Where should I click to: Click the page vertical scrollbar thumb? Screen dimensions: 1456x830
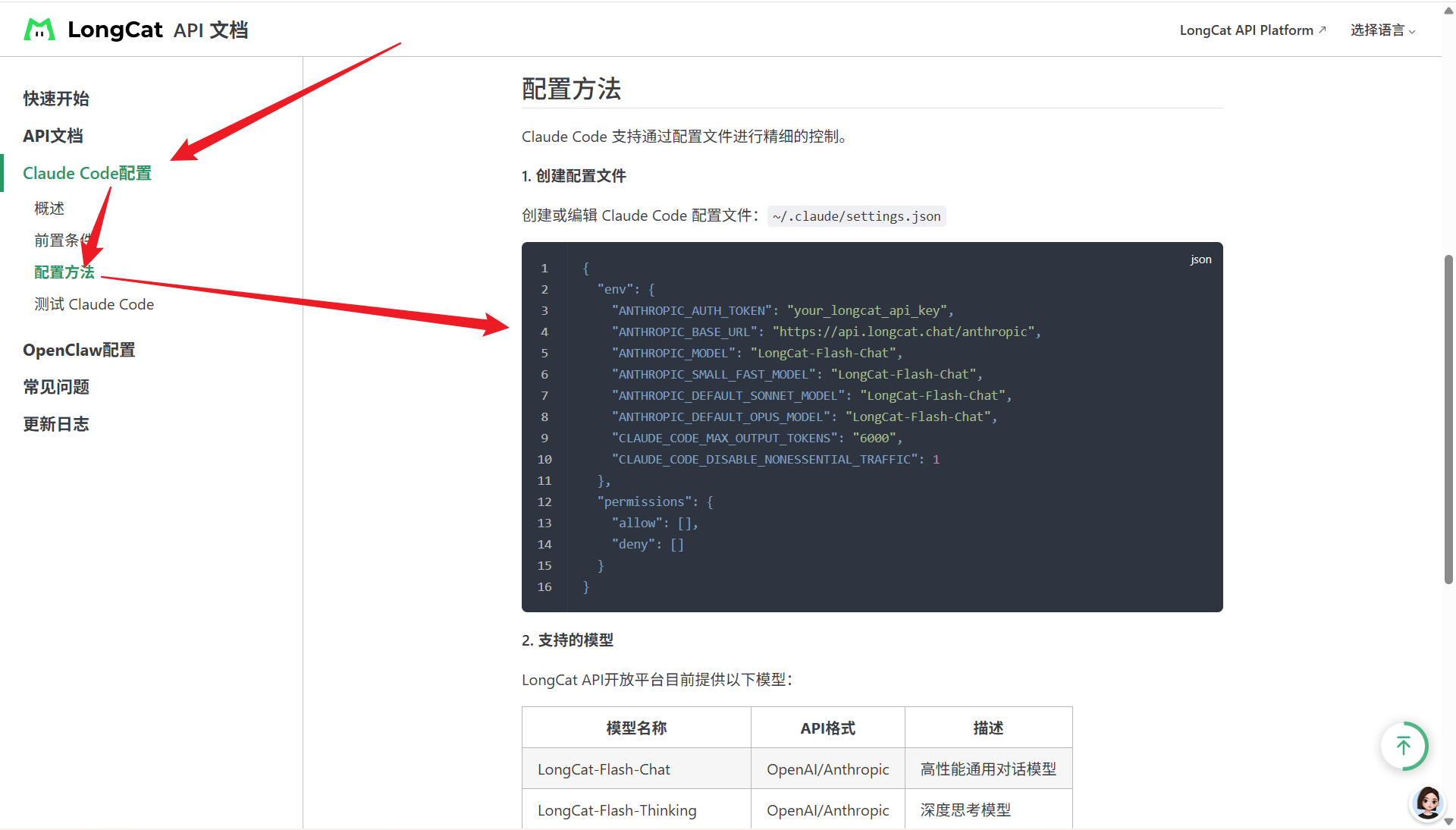tap(1448, 419)
